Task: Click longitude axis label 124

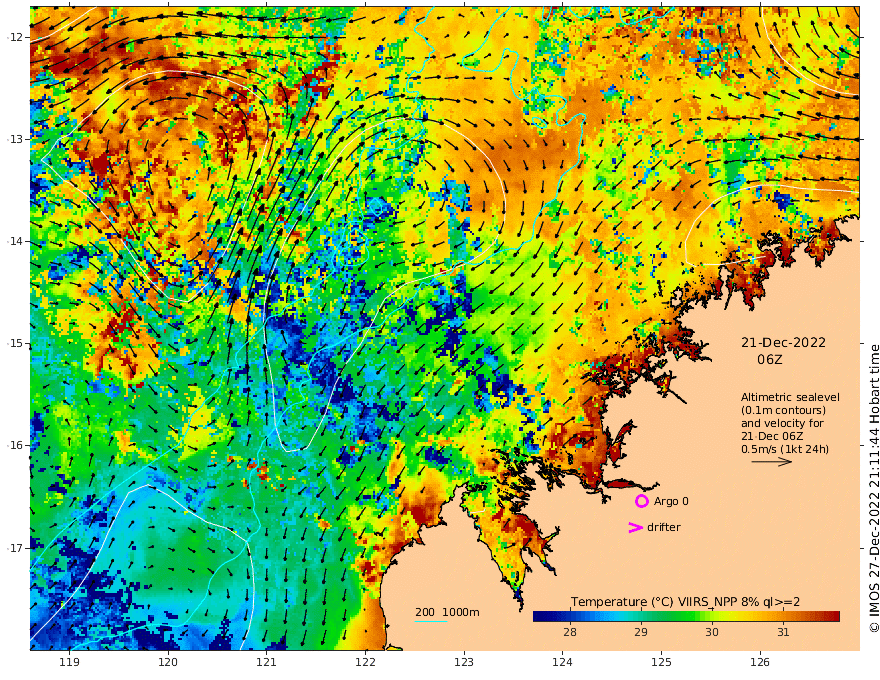Action: click(563, 662)
